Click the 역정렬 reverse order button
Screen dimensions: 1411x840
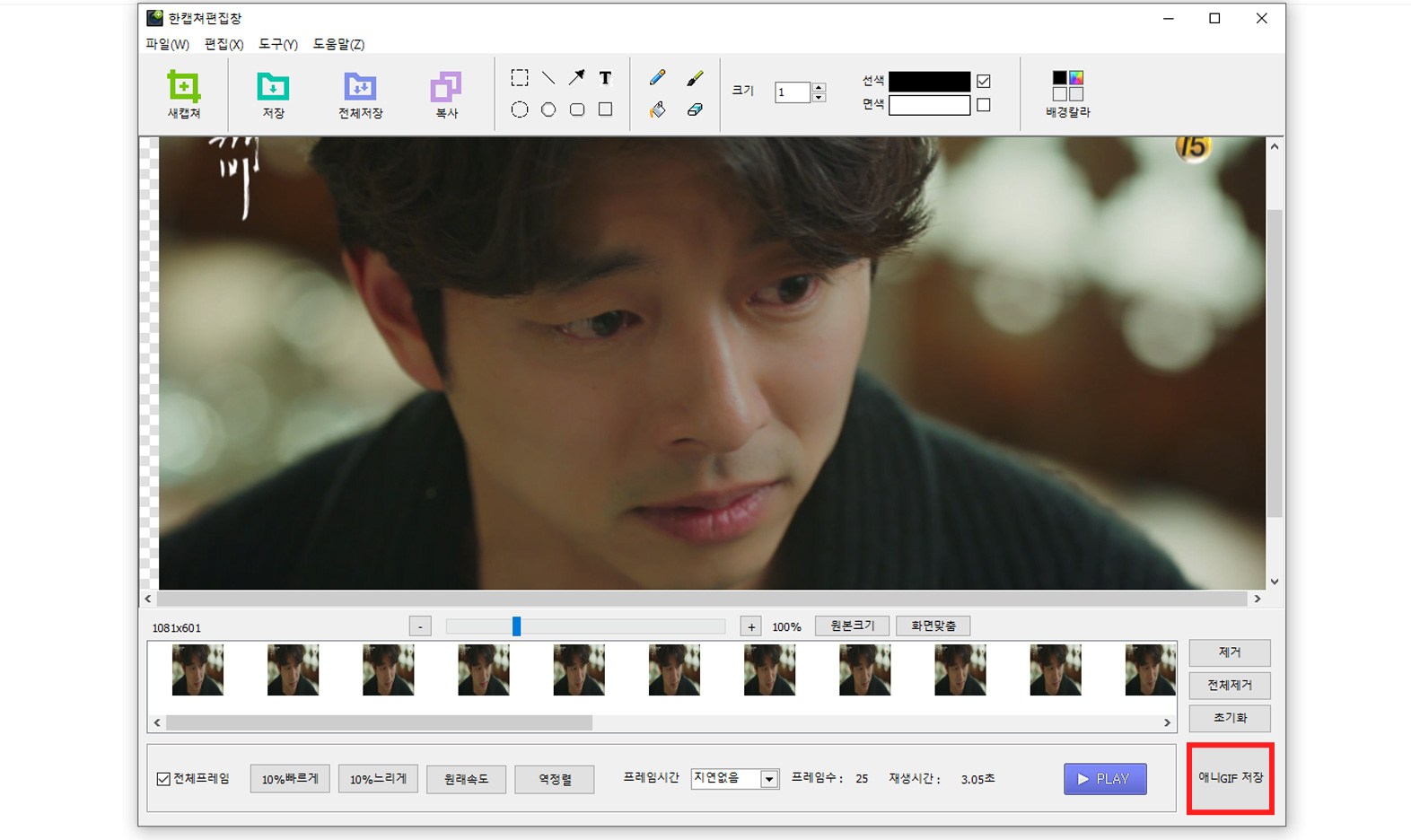coord(555,779)
